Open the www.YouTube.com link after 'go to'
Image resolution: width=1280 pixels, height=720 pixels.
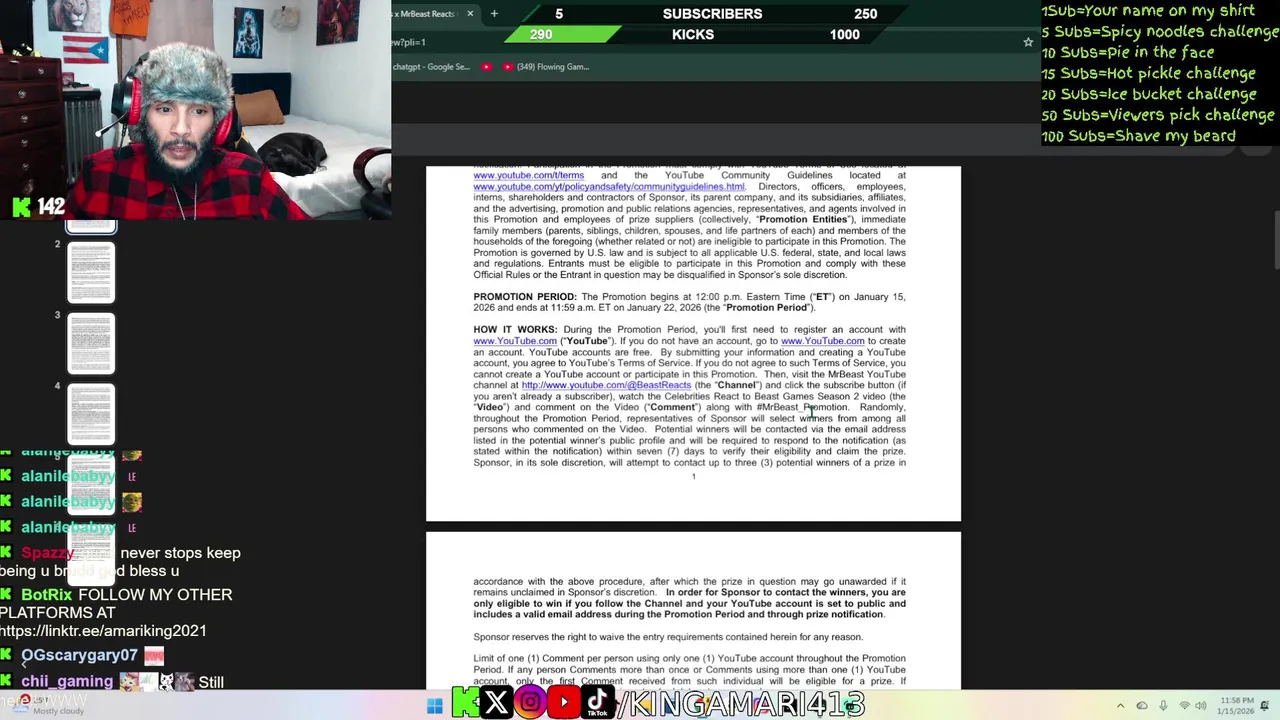(x=822, y=341)
